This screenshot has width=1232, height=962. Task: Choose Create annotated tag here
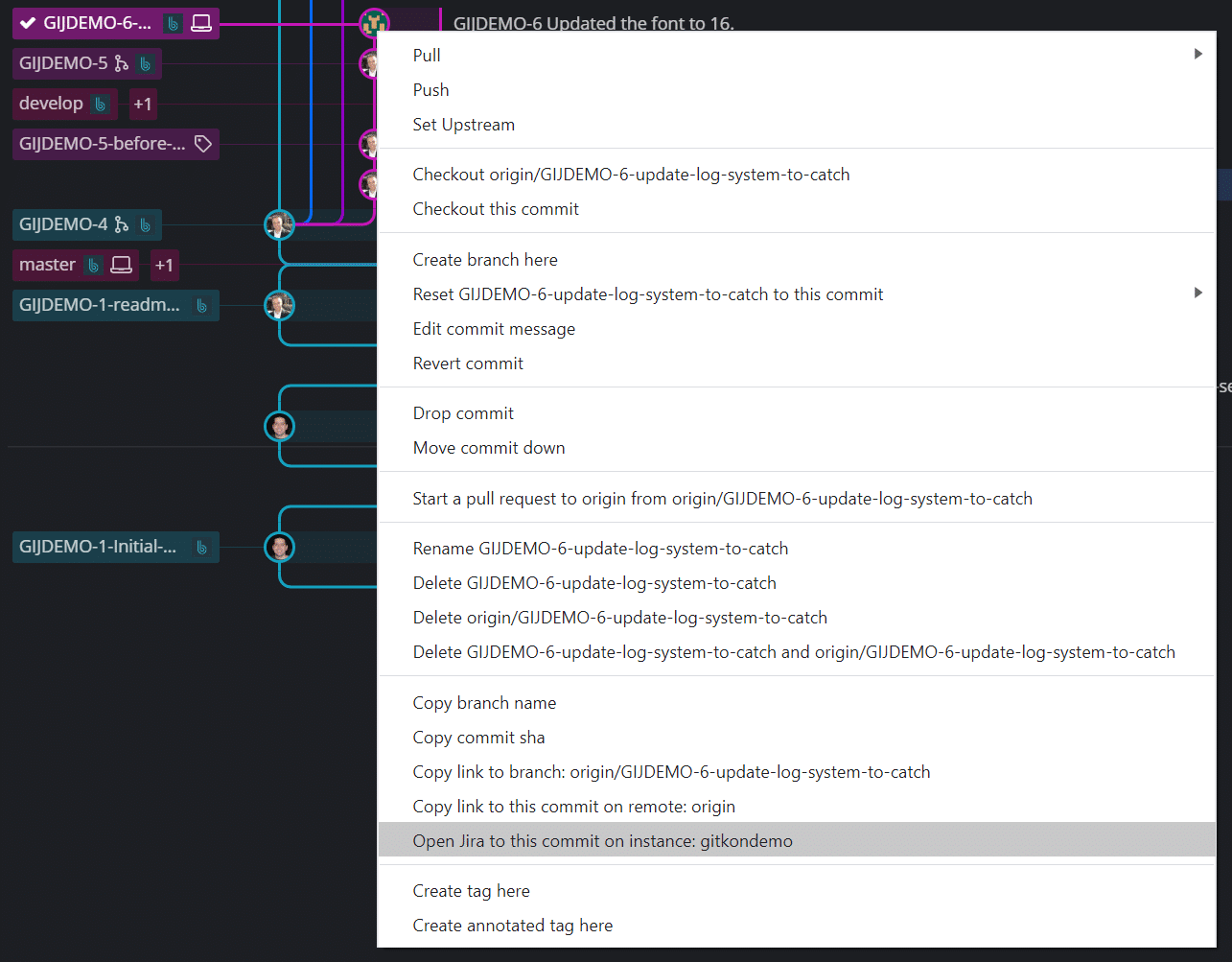[513, 925]
